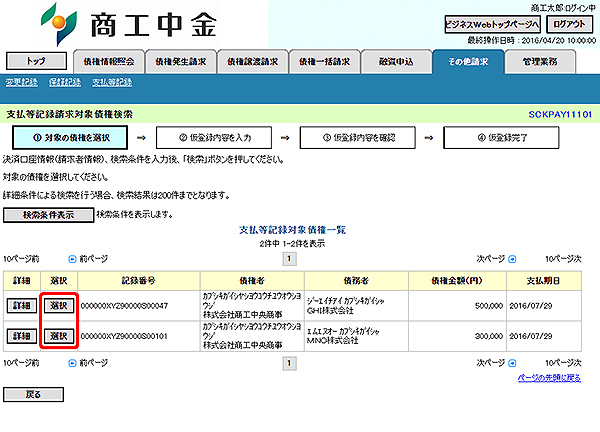The image size is (600, 432).
Task: Click the previous-page arrow icon below the table
Action: pyautogui.click(x=72, y=363)
